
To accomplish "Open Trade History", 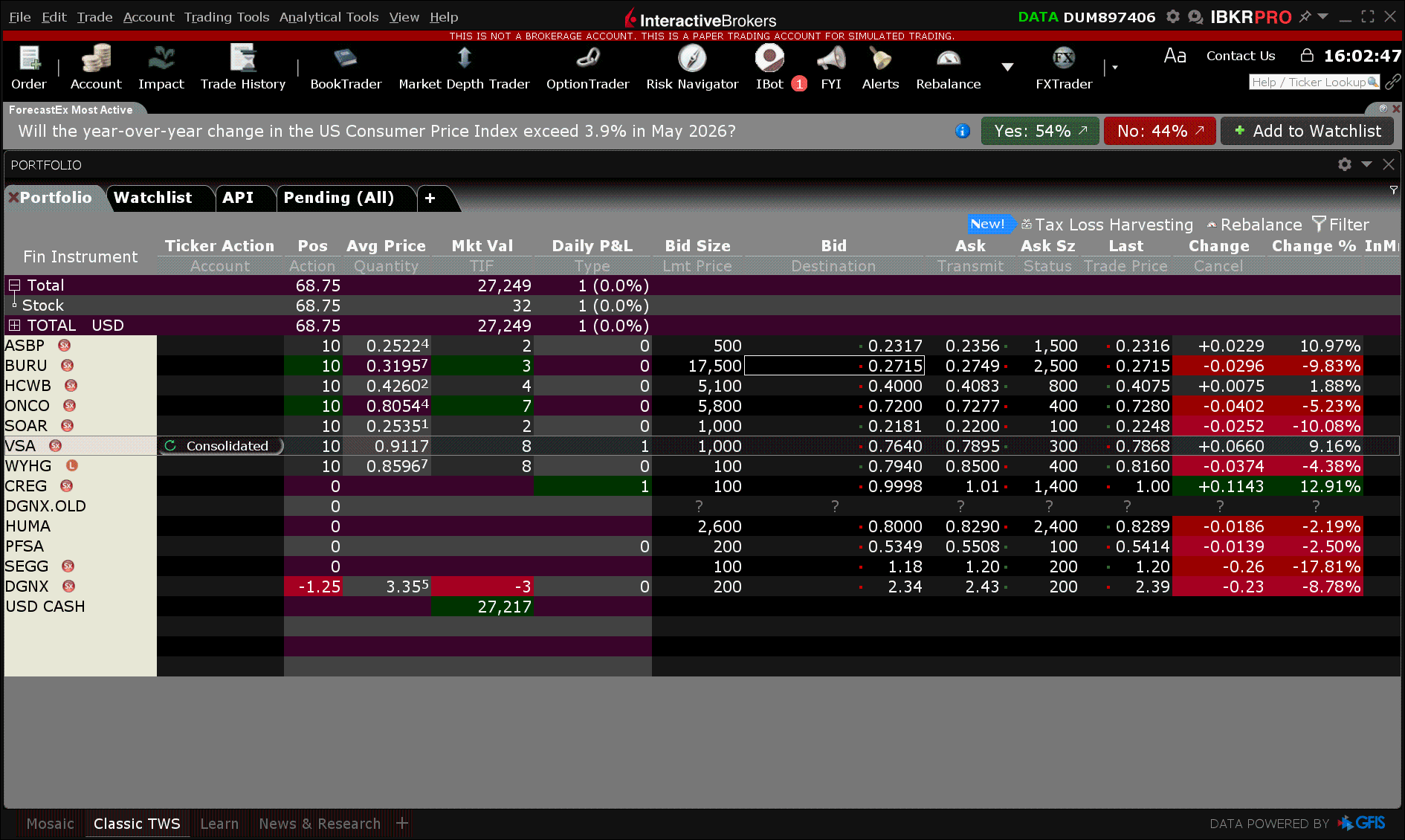I will click(243, 67).
